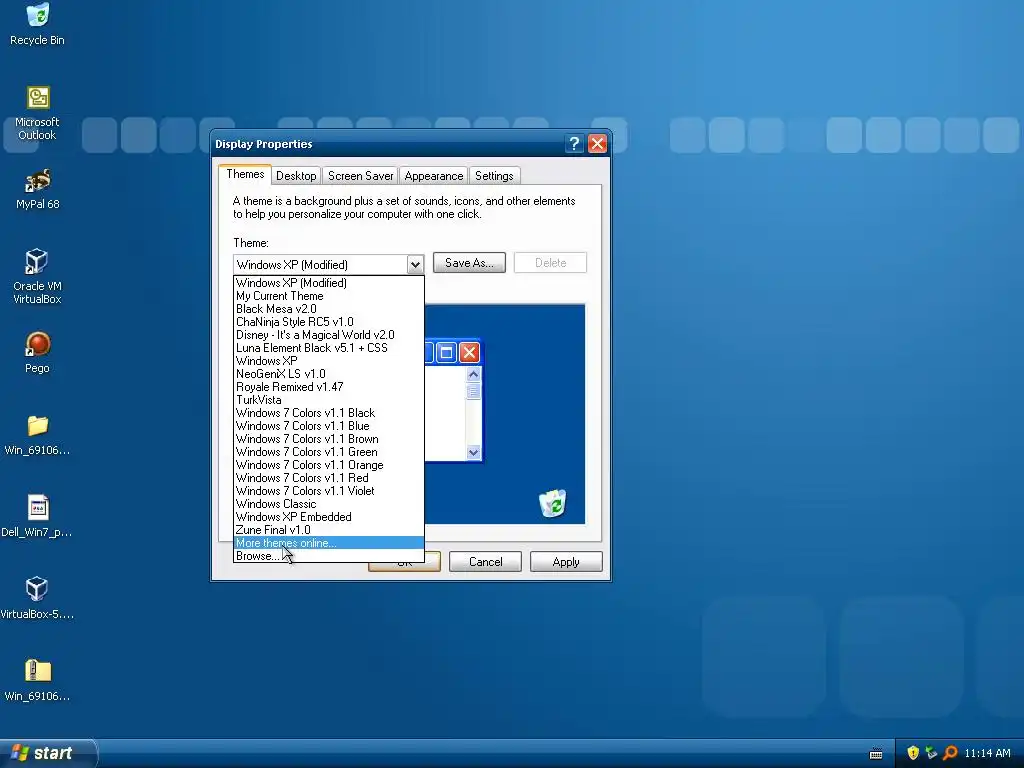Click the security shield tray icon
Viewport: 1024px width, 768px height.
tap(913, 753)
